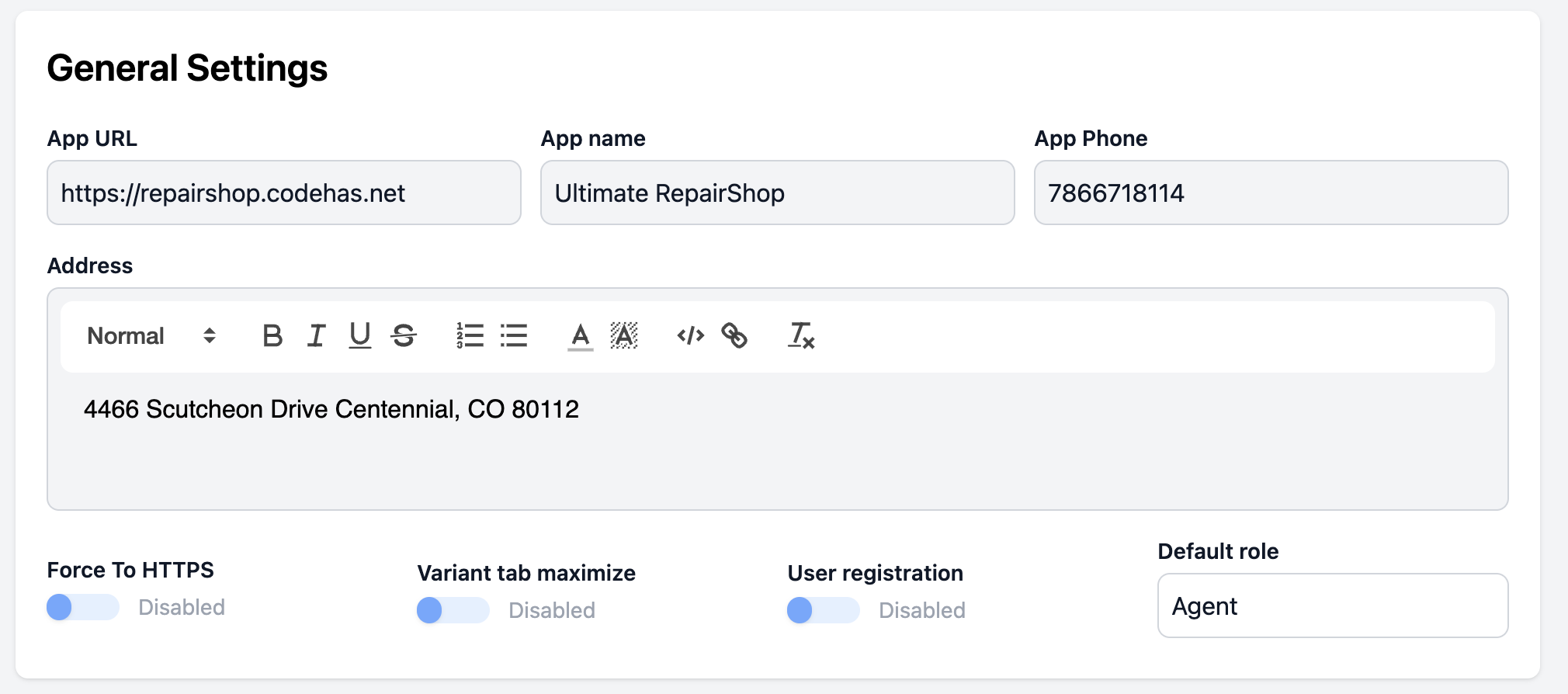
Task: Open the text background highlight picker
Action: [x=624, y=336]
